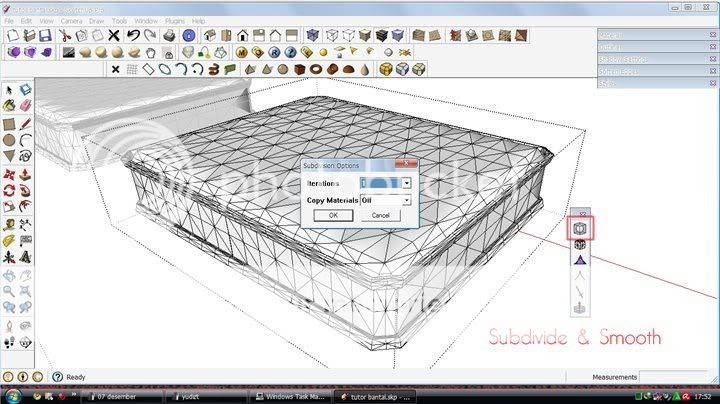
Task: Switch to Iso house view
Action: [209, 35]
